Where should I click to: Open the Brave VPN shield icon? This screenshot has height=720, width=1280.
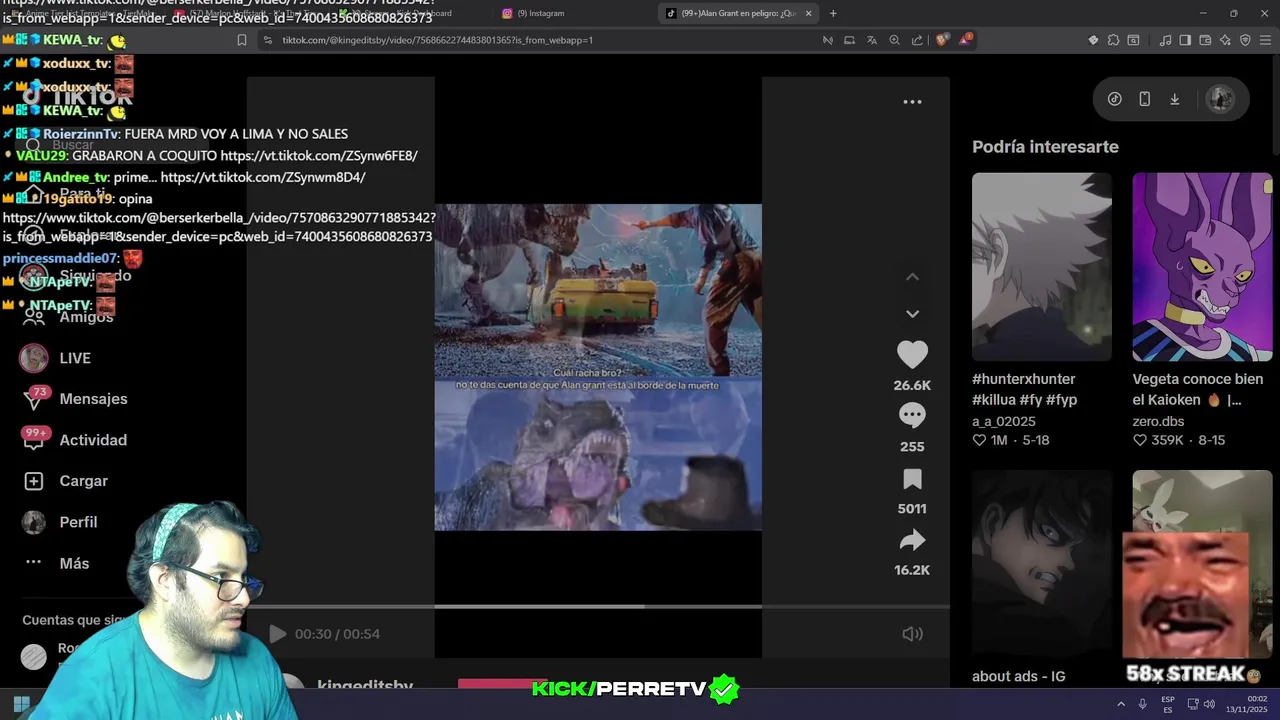[x=1245, y=40]
